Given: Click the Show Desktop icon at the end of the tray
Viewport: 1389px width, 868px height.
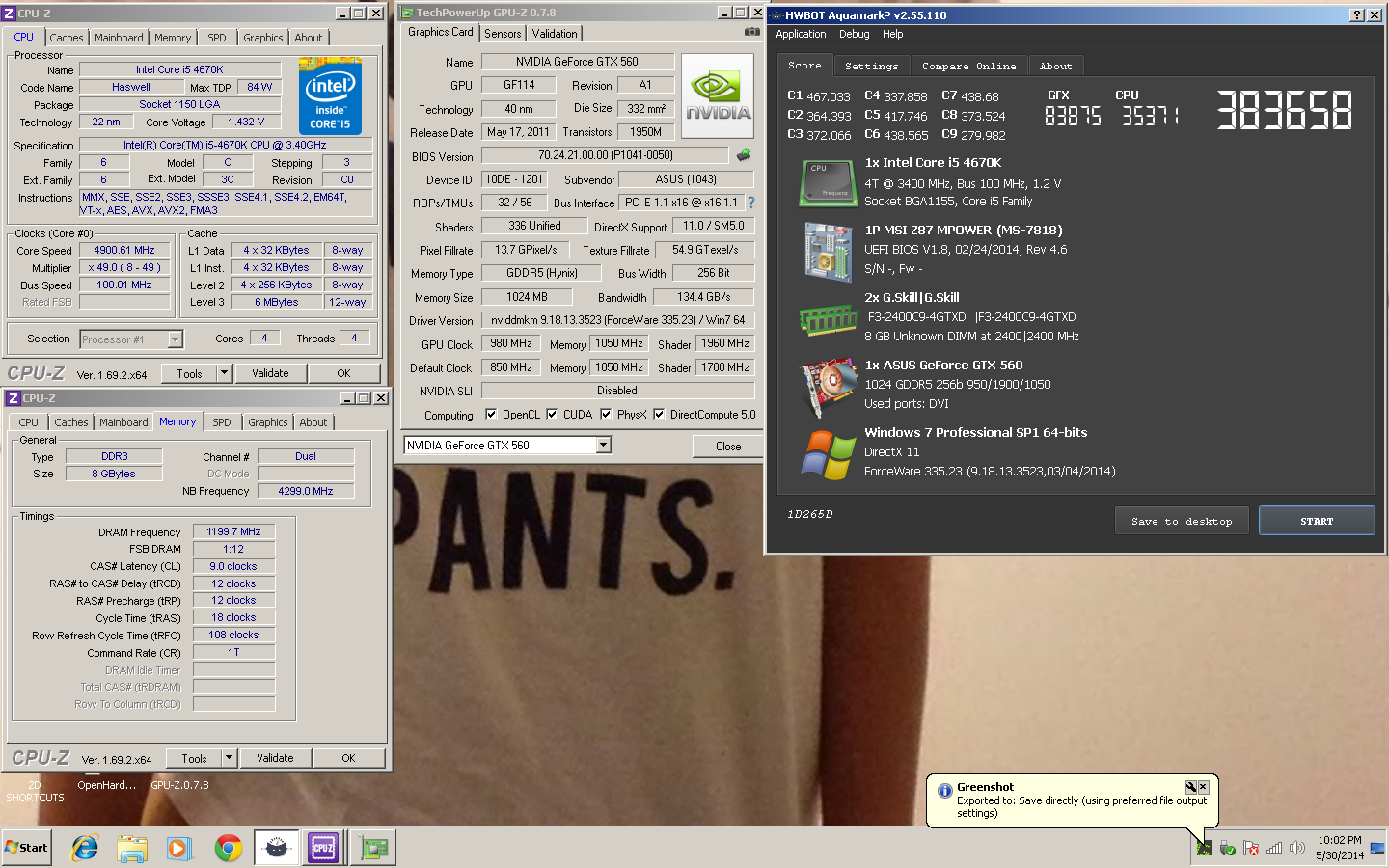Looking at the screenshot, I should tap(1377, 849).
